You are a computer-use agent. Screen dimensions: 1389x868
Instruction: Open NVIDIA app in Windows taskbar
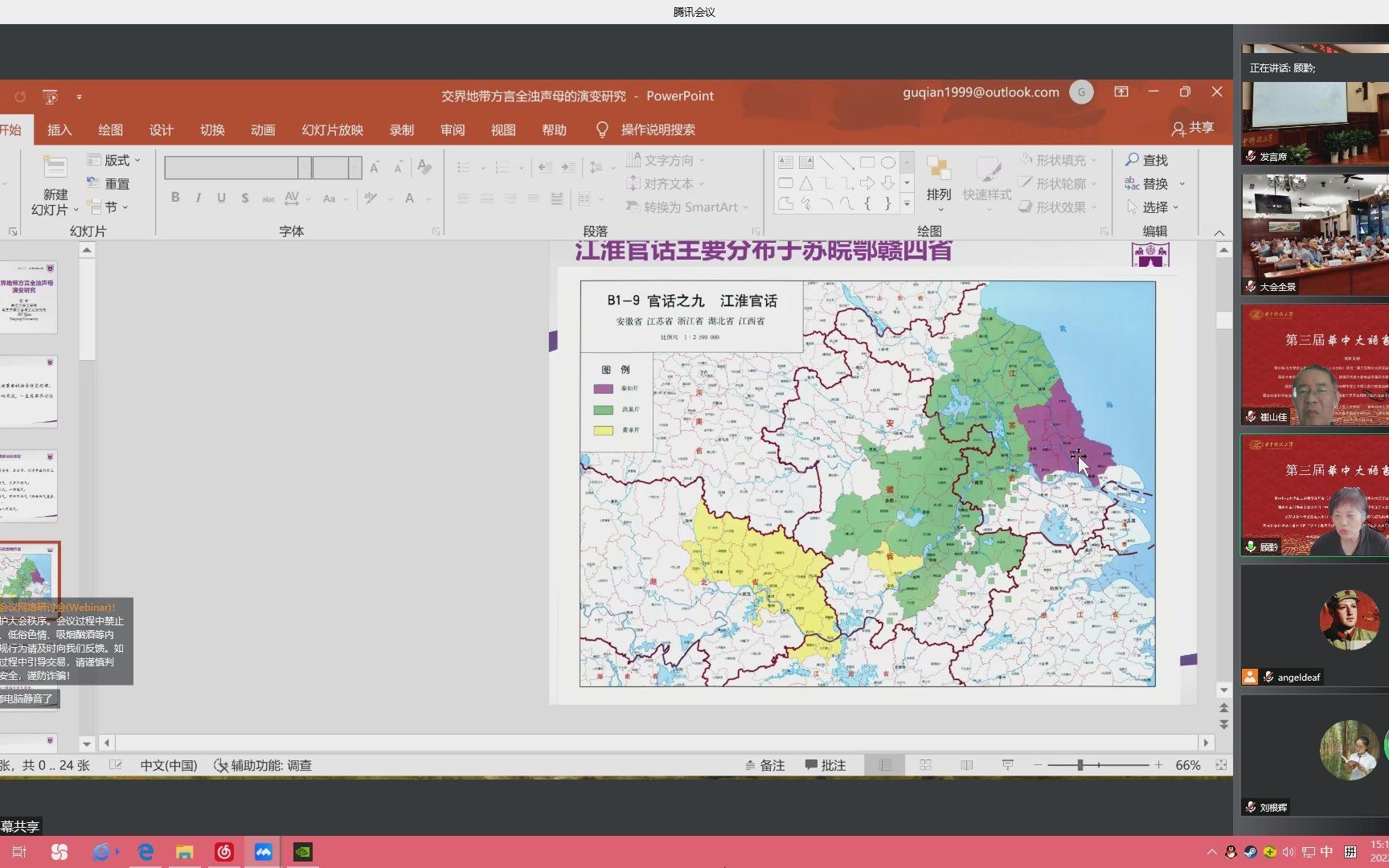303,852
